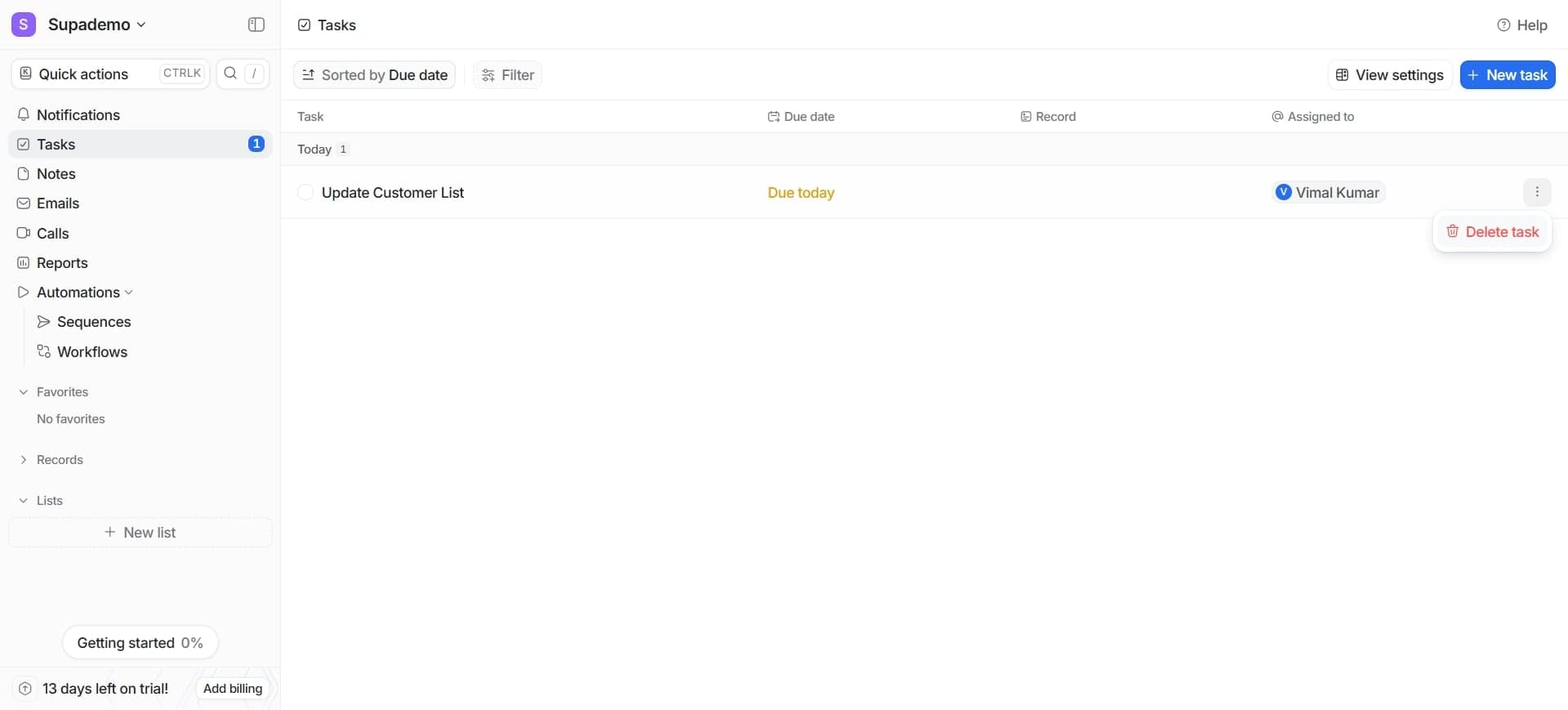Image resolution: width=1568 pixels, height=710 pixels.
Task: Open the Reports section
Action: pyautogui.click(x=61, y=263)
